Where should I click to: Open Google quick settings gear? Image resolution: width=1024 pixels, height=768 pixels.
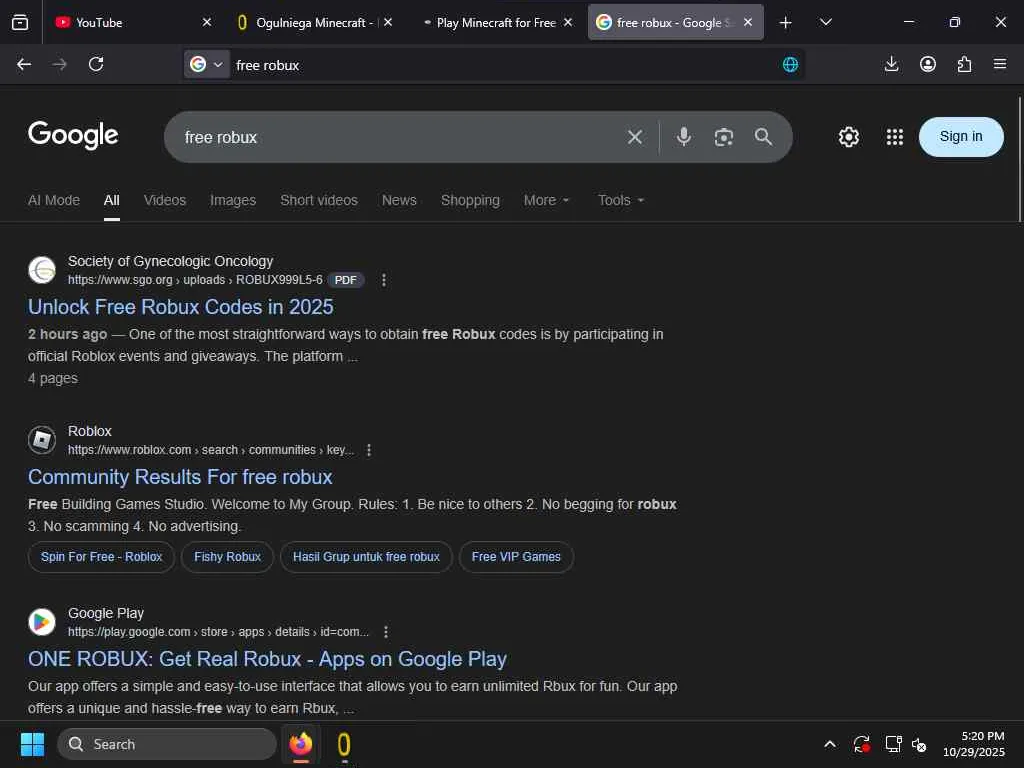pyautogui.click(x=848, y=137)
